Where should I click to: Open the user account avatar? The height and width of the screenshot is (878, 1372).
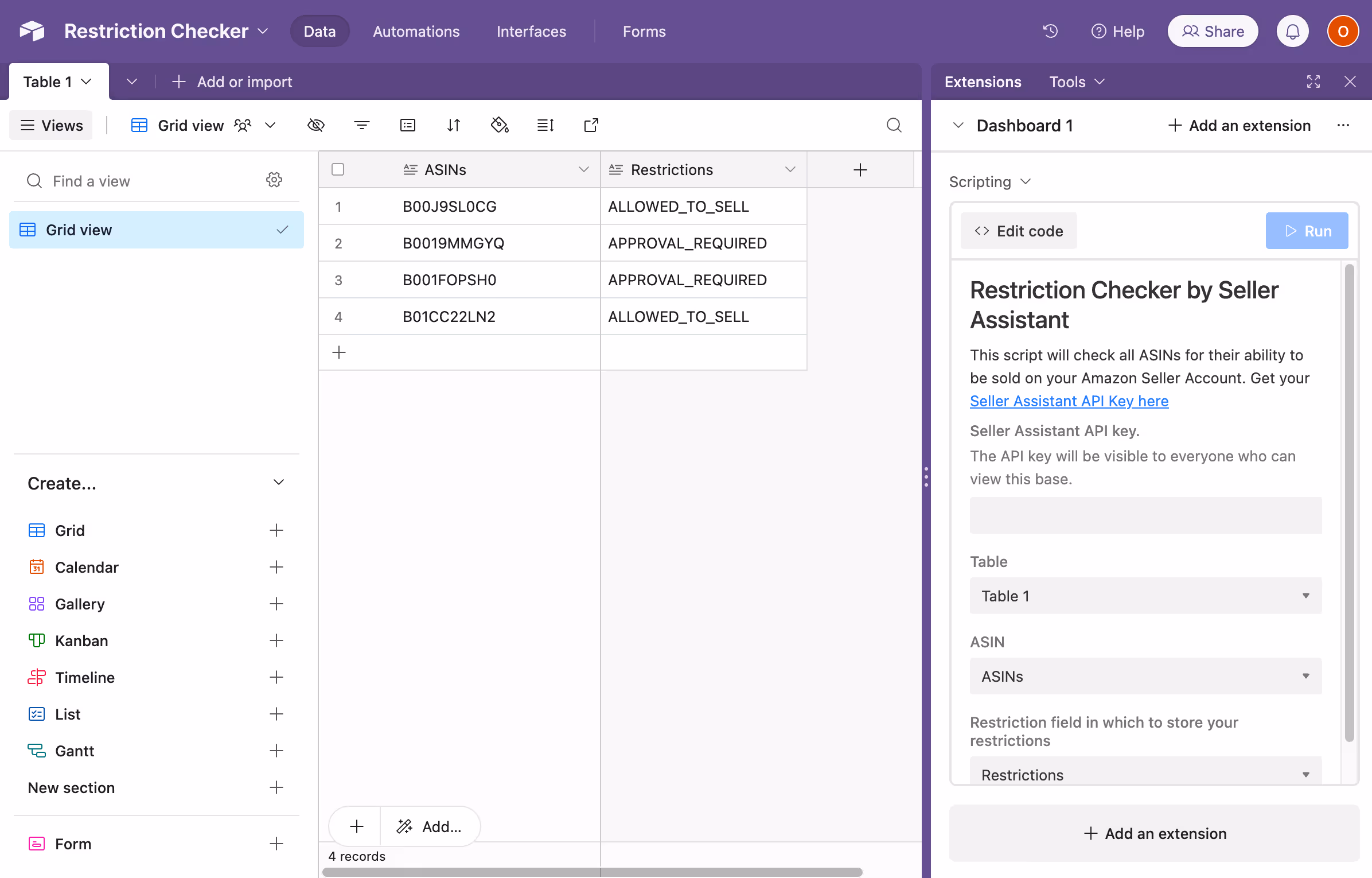[x=1343, y=31]
